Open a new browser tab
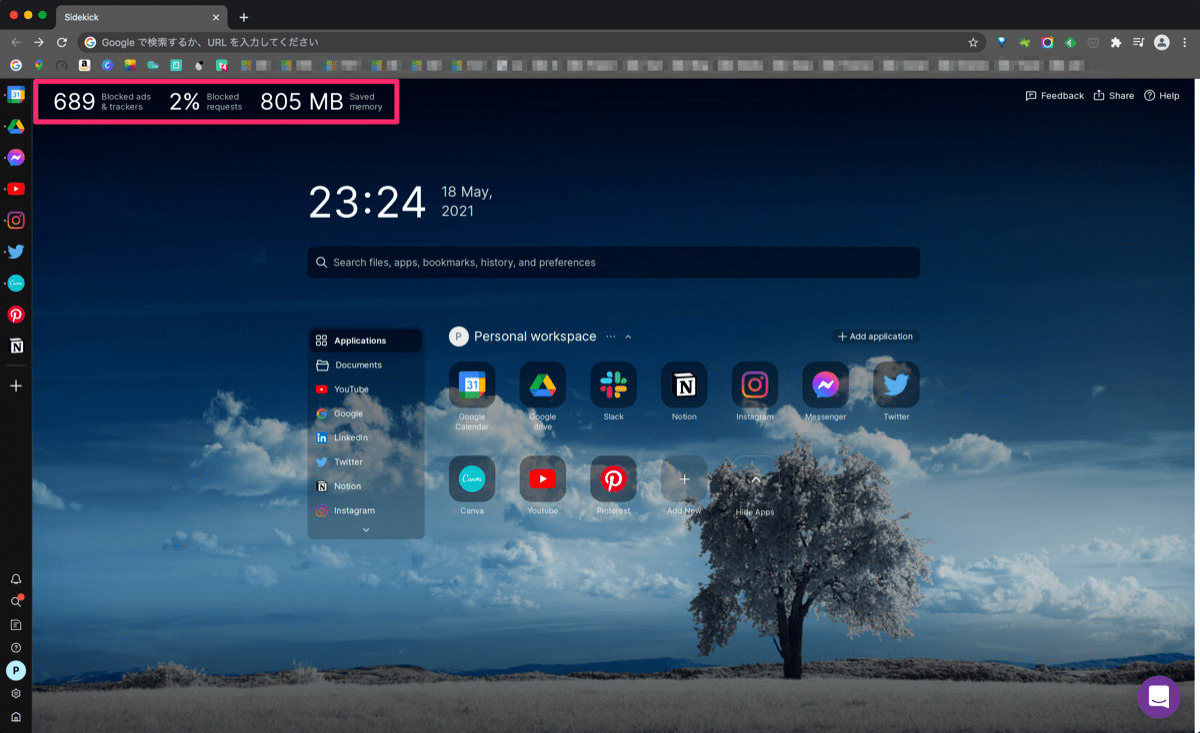Image resolution: width=1200 pixels, height=733 pixels. point(244,17)
